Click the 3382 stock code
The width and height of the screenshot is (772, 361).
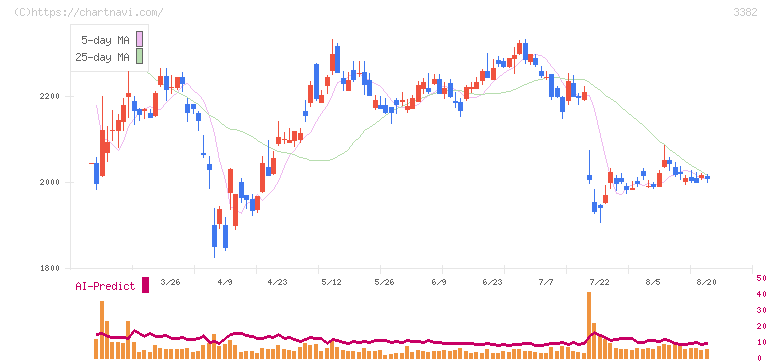pos(745,12)
